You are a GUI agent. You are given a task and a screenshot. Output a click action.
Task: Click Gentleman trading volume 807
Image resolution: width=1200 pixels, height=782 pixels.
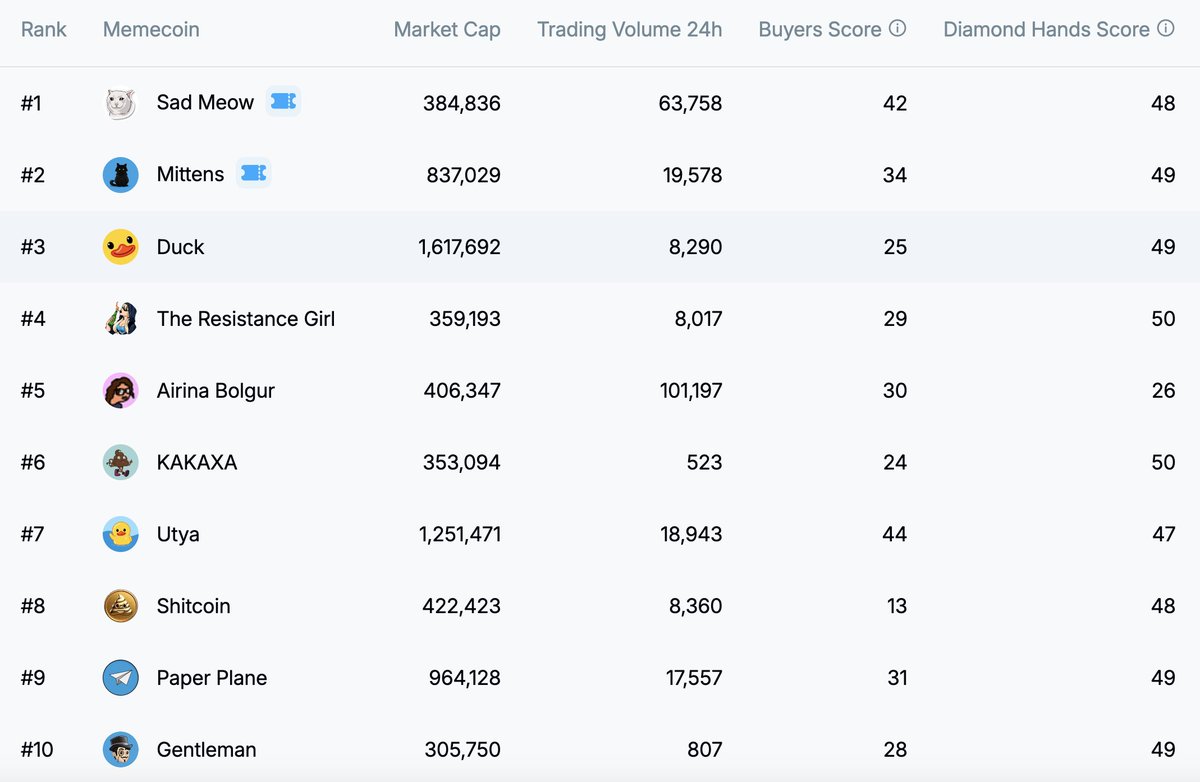tap(704, 750)
